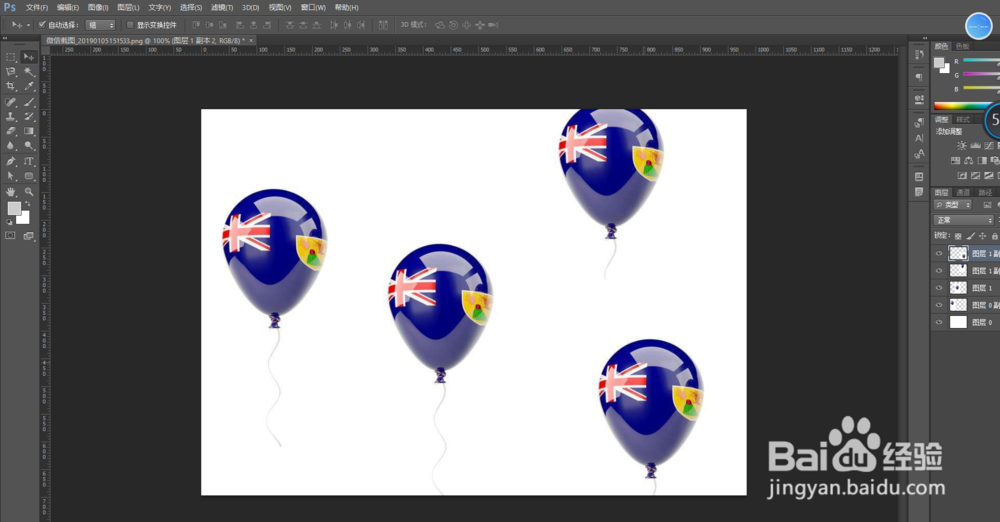Screen dimensions: 1000x522
Task: Add a color balance adjustment
Action: (x=968, y=161)
